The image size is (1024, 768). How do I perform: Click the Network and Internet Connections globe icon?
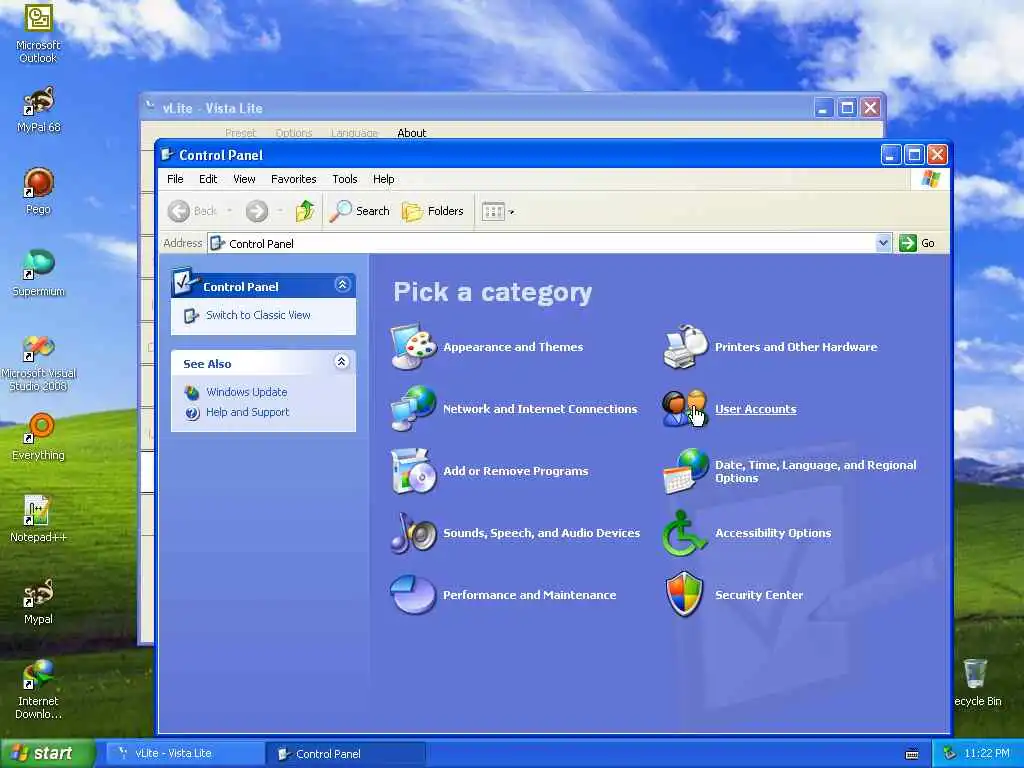(x=413, y=408)
